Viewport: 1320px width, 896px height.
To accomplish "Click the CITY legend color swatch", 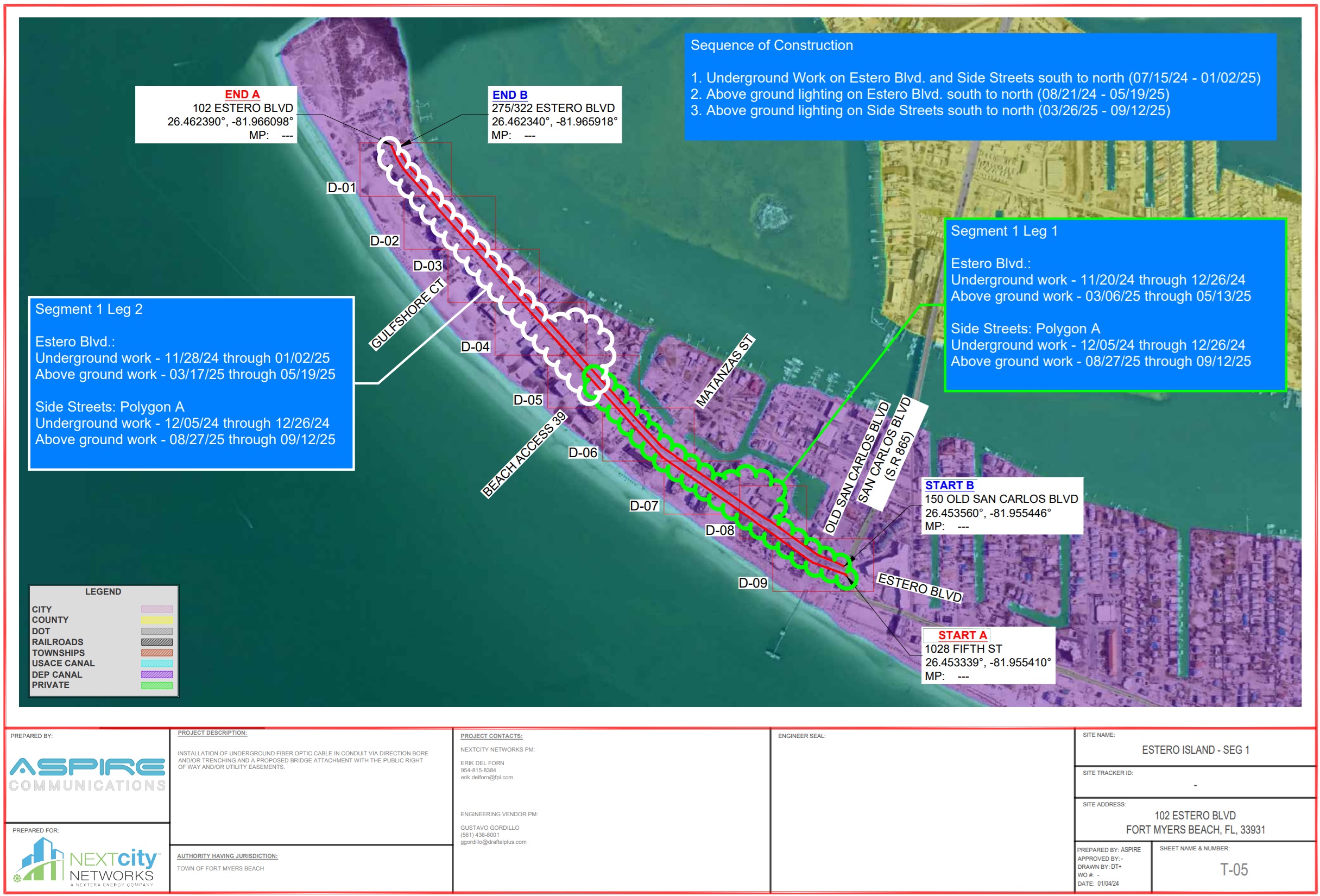I will [157, 609].
